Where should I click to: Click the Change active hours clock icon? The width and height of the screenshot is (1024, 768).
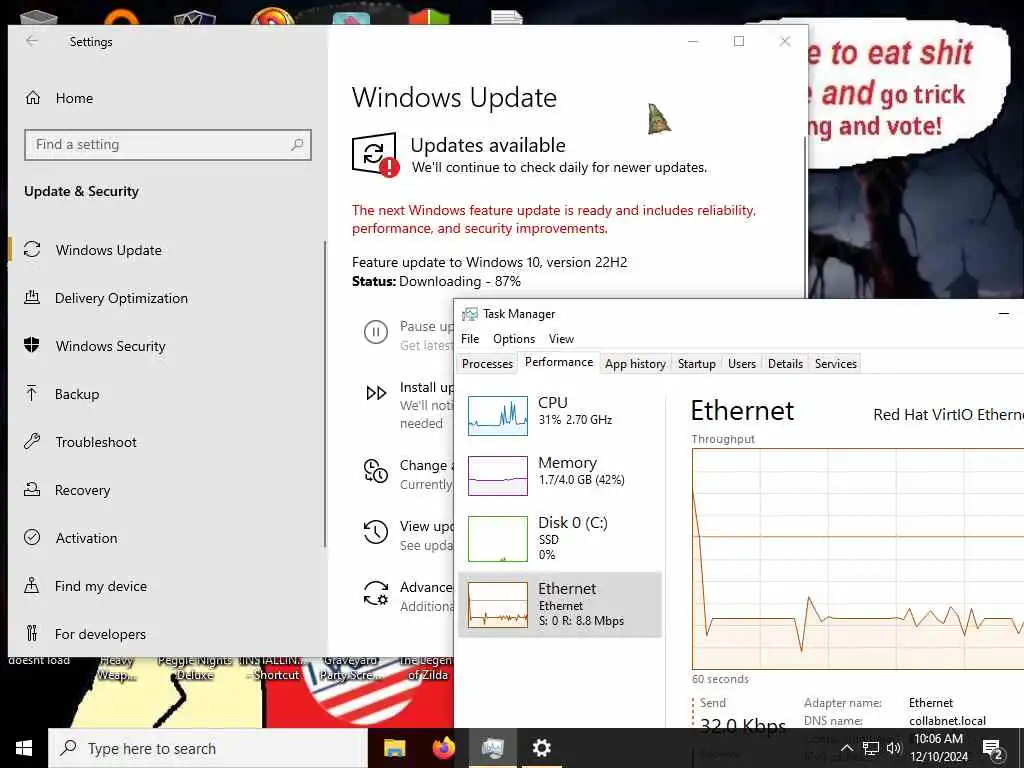click(376, 471)
